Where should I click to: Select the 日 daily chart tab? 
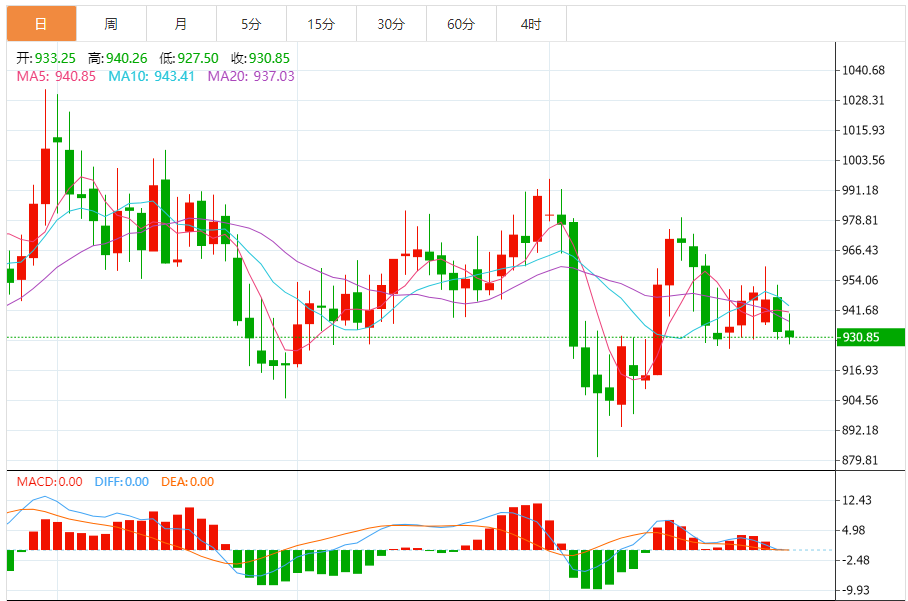pos(41,24)
